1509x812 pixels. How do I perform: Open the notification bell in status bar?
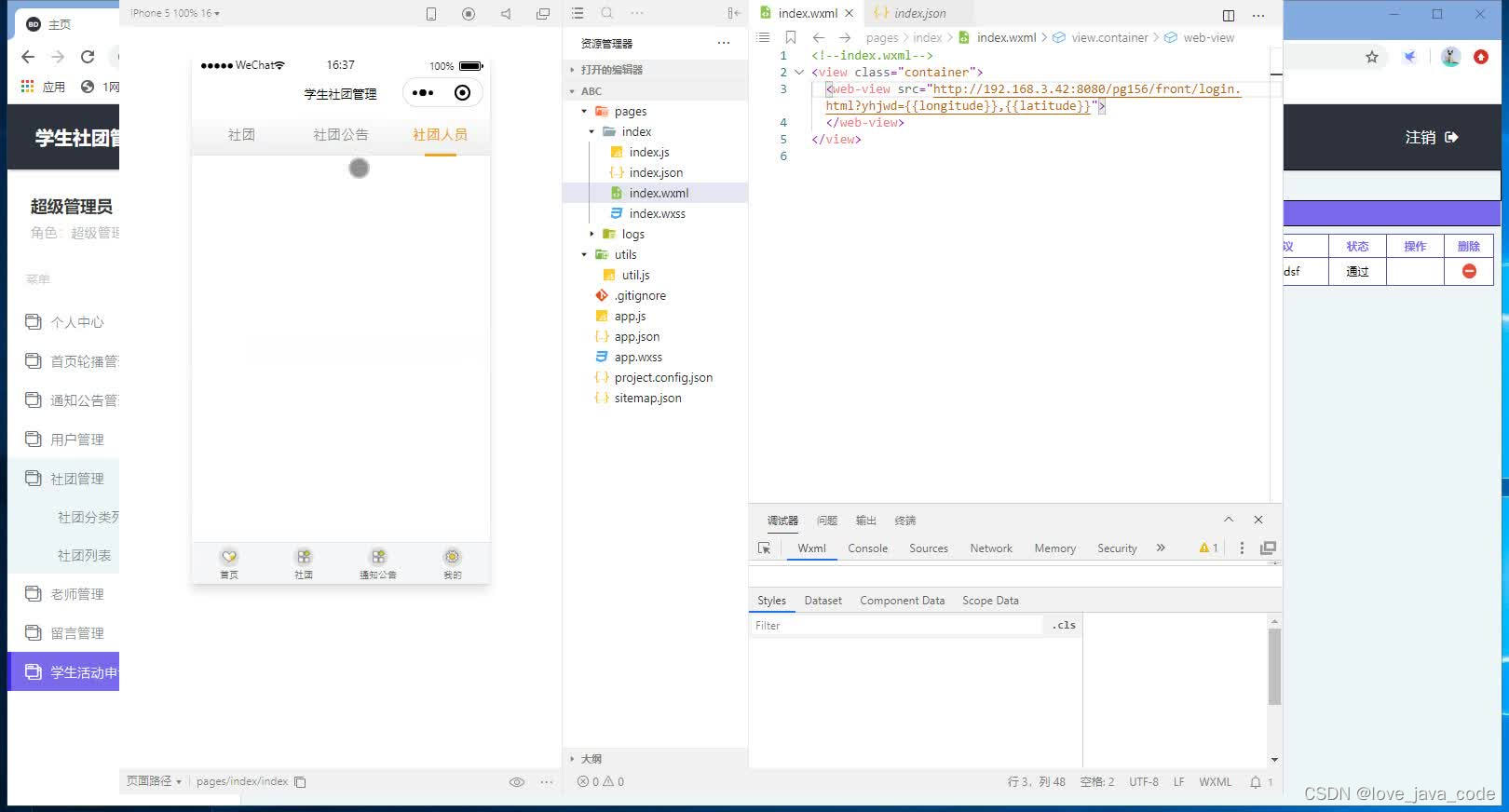click(x=1256, y=782)
